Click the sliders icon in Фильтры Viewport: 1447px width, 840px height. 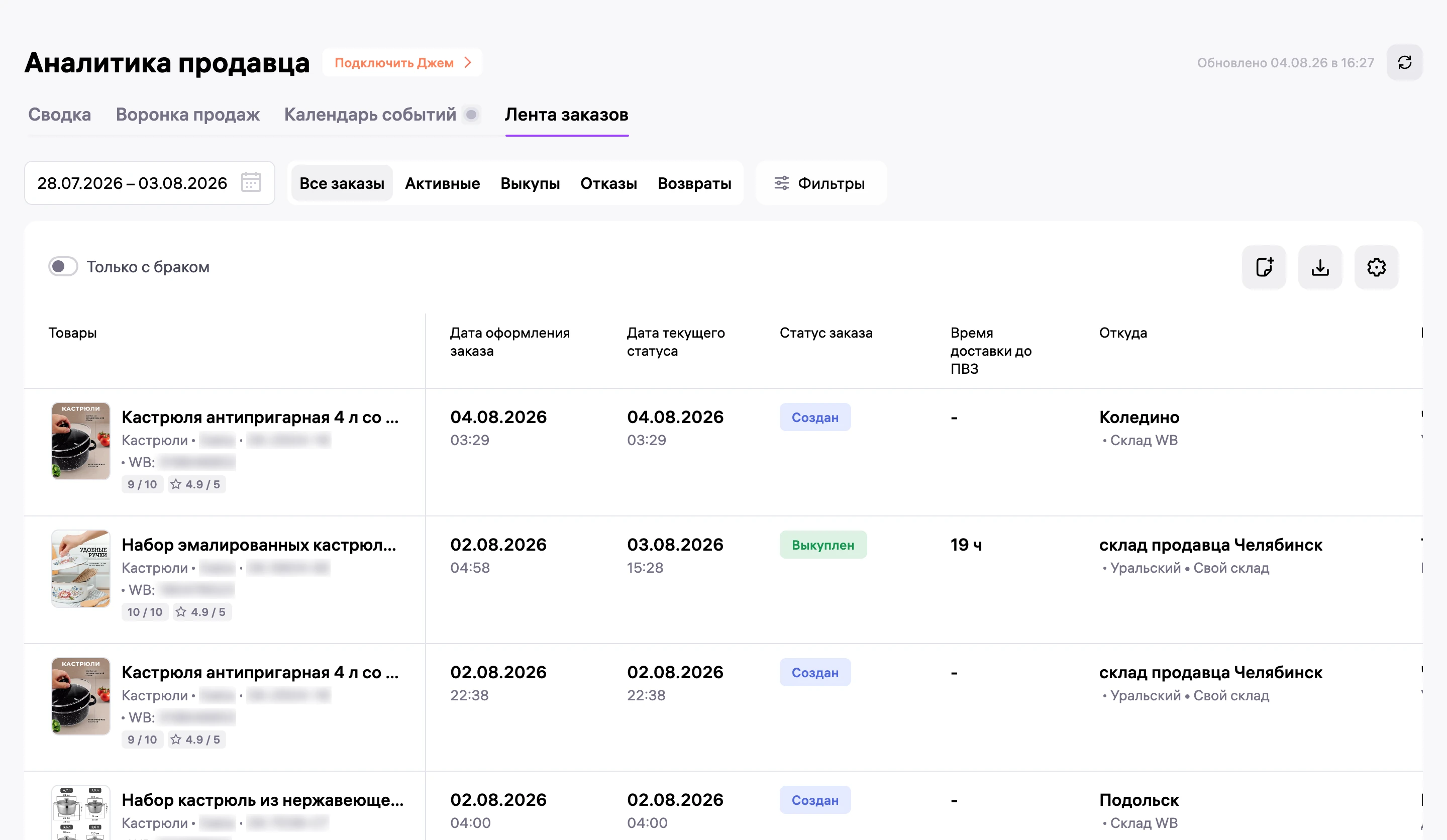click(x=781, y=183)
